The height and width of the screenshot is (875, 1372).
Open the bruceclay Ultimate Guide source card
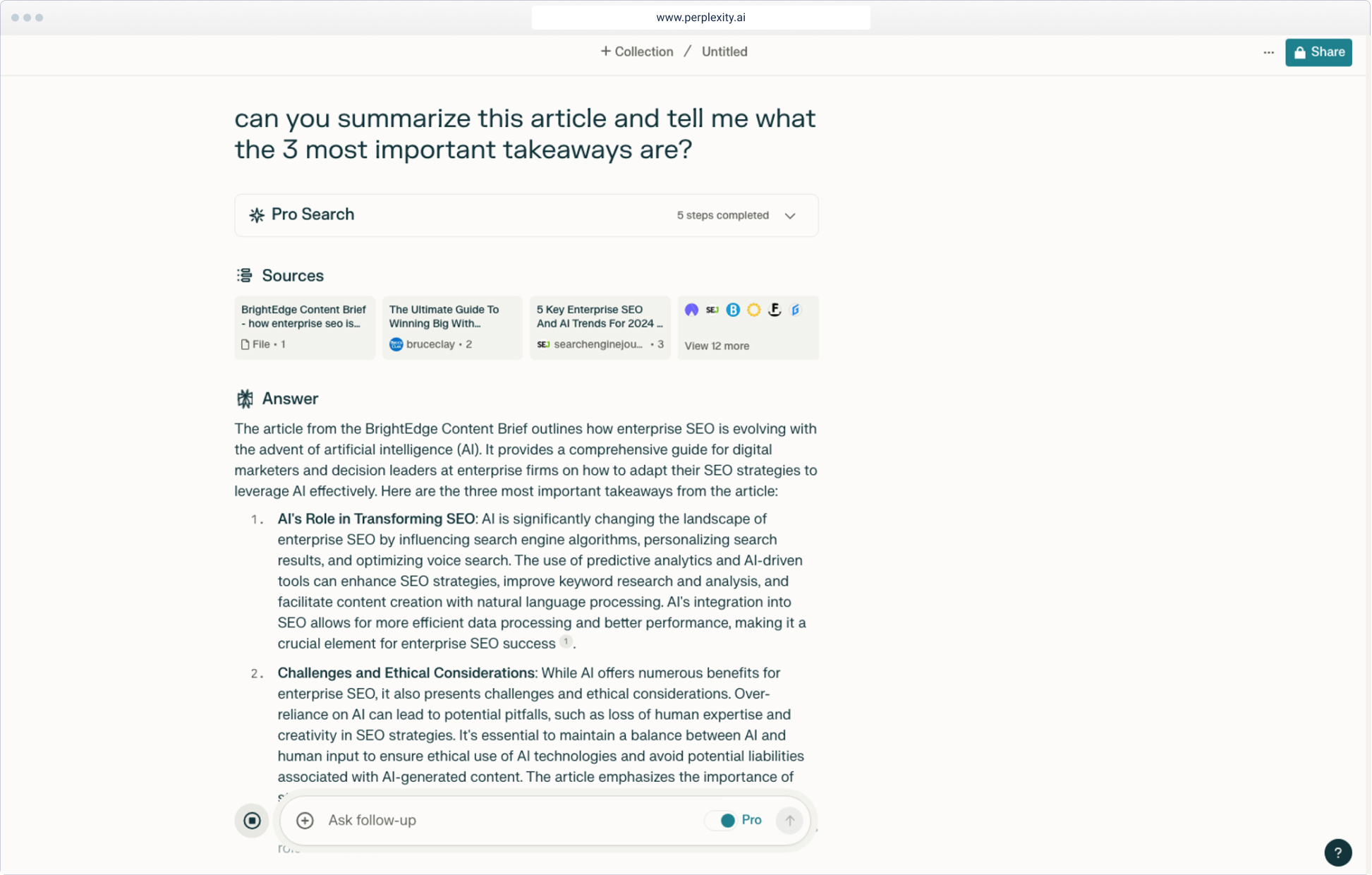pyautogui.click(x=452, y=327)
